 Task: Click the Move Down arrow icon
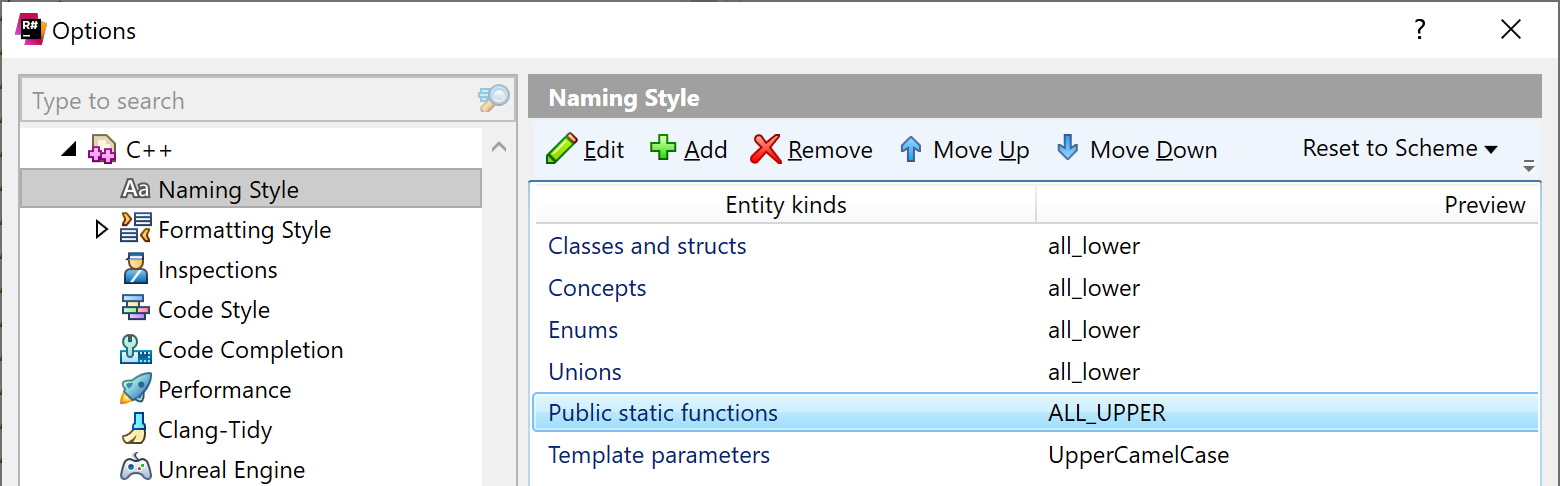click(1068, 149)
